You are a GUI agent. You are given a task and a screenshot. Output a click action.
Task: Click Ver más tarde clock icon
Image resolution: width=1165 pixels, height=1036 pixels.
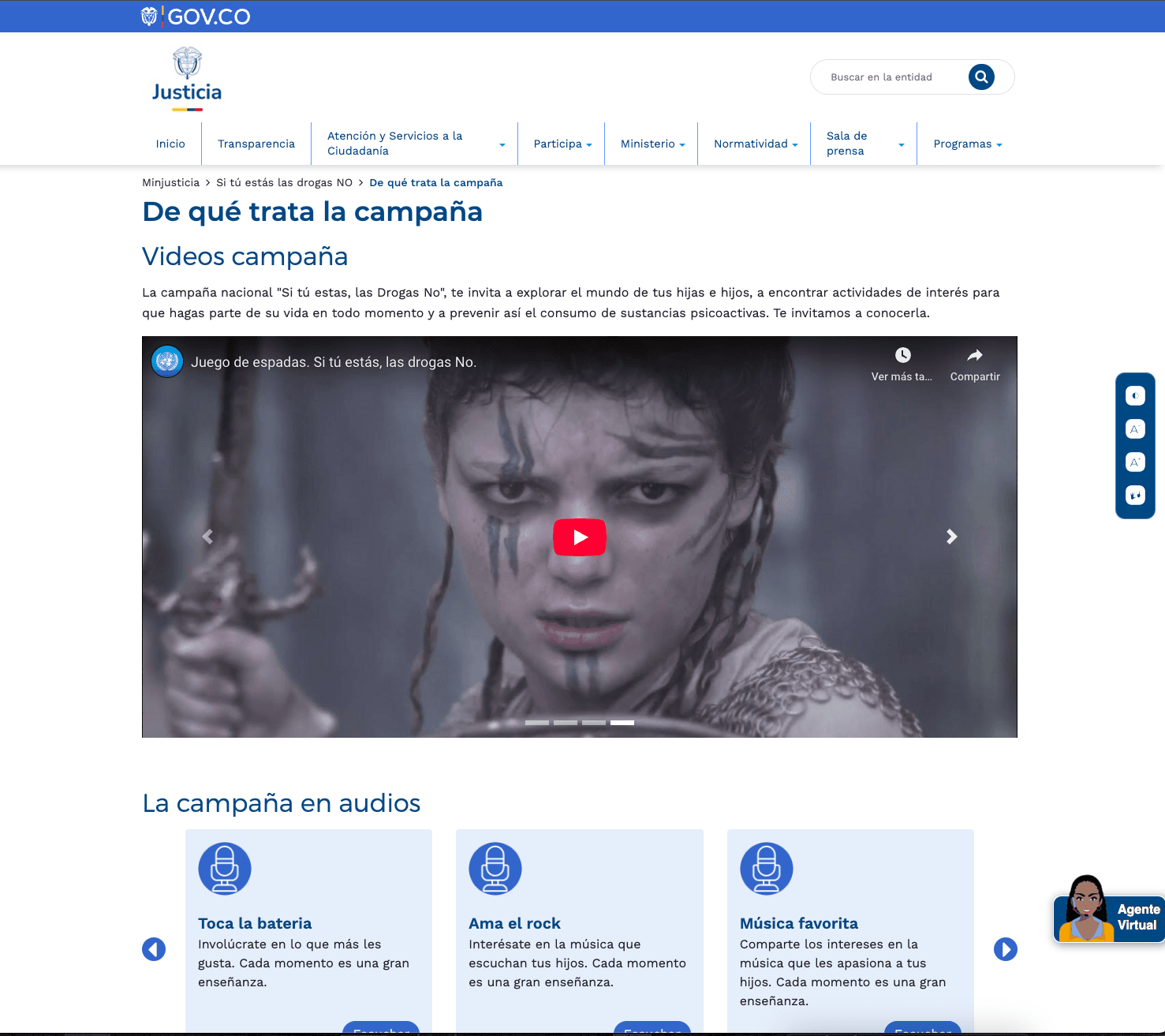(x=902, y=356)
